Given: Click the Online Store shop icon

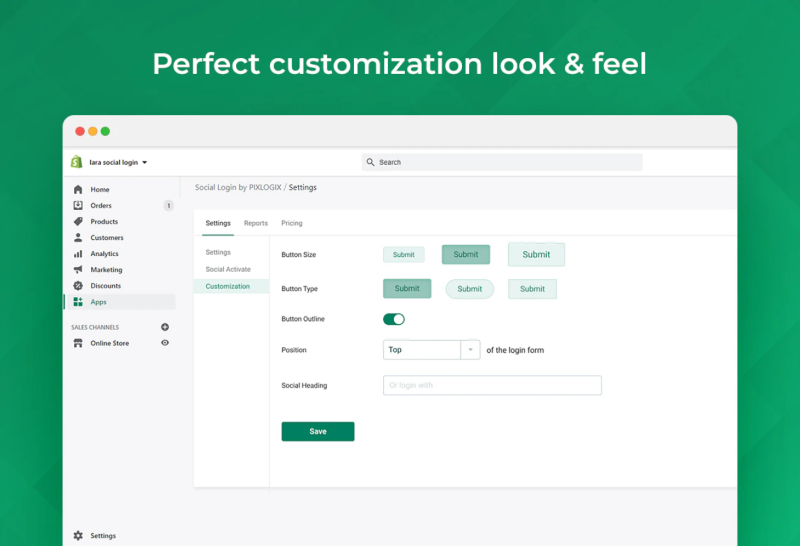Looking at the screenshot, I should pyautogui.click(x=78, y=343).
